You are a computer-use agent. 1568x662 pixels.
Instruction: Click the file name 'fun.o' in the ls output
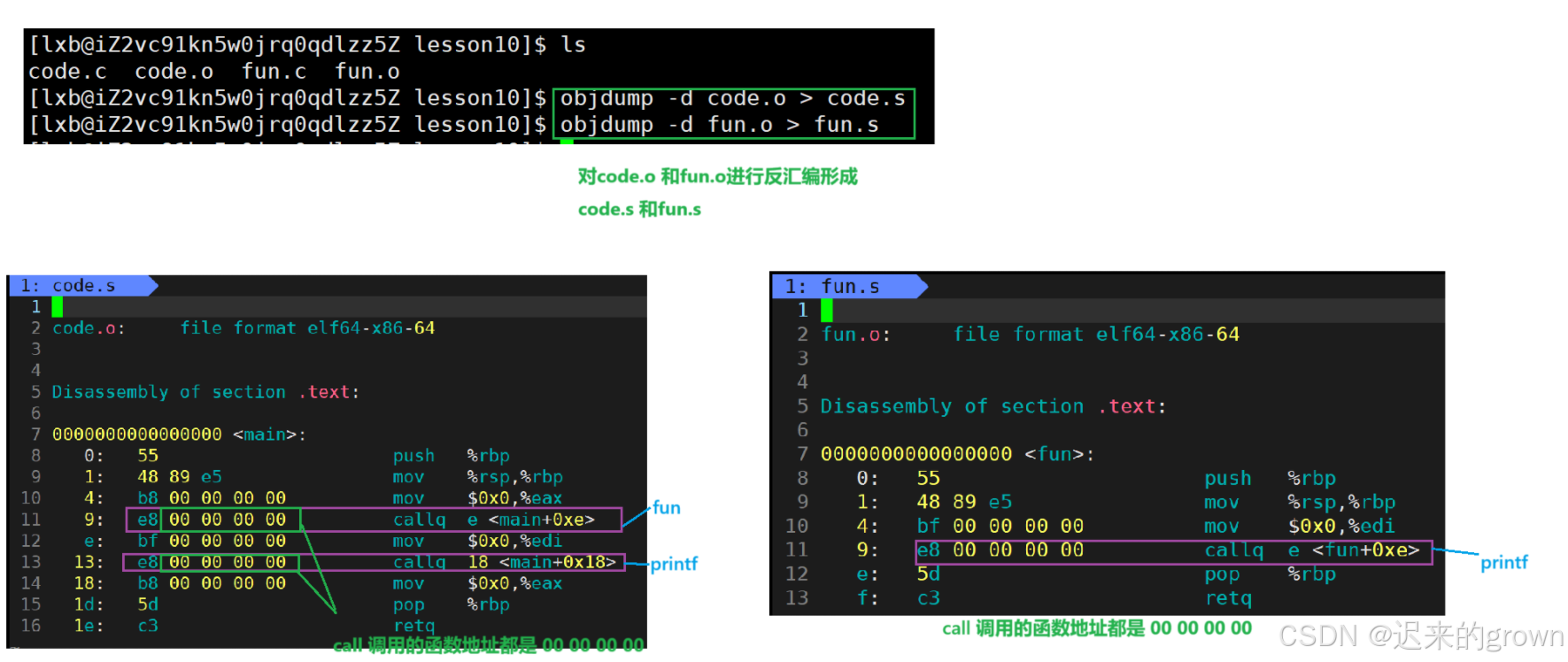367,72
